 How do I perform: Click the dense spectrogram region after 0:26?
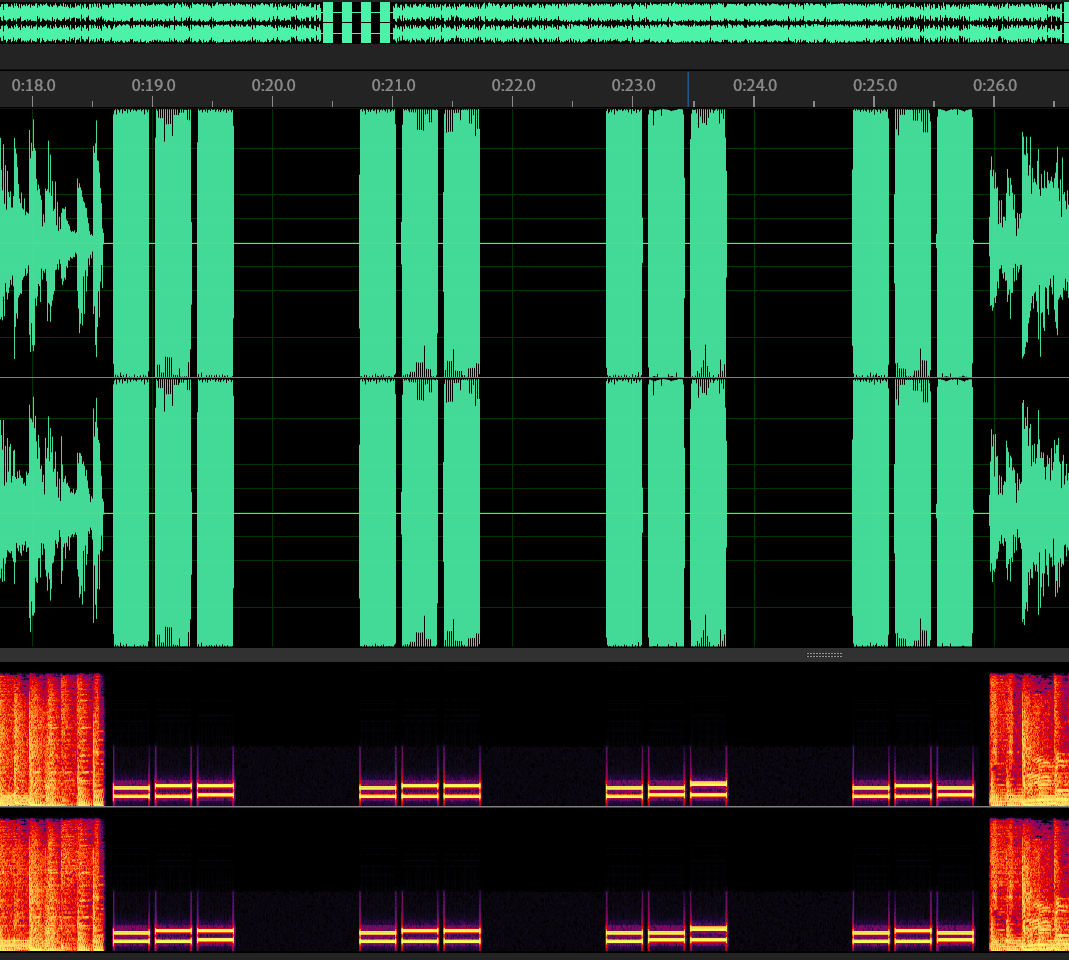click(1028, 740)
